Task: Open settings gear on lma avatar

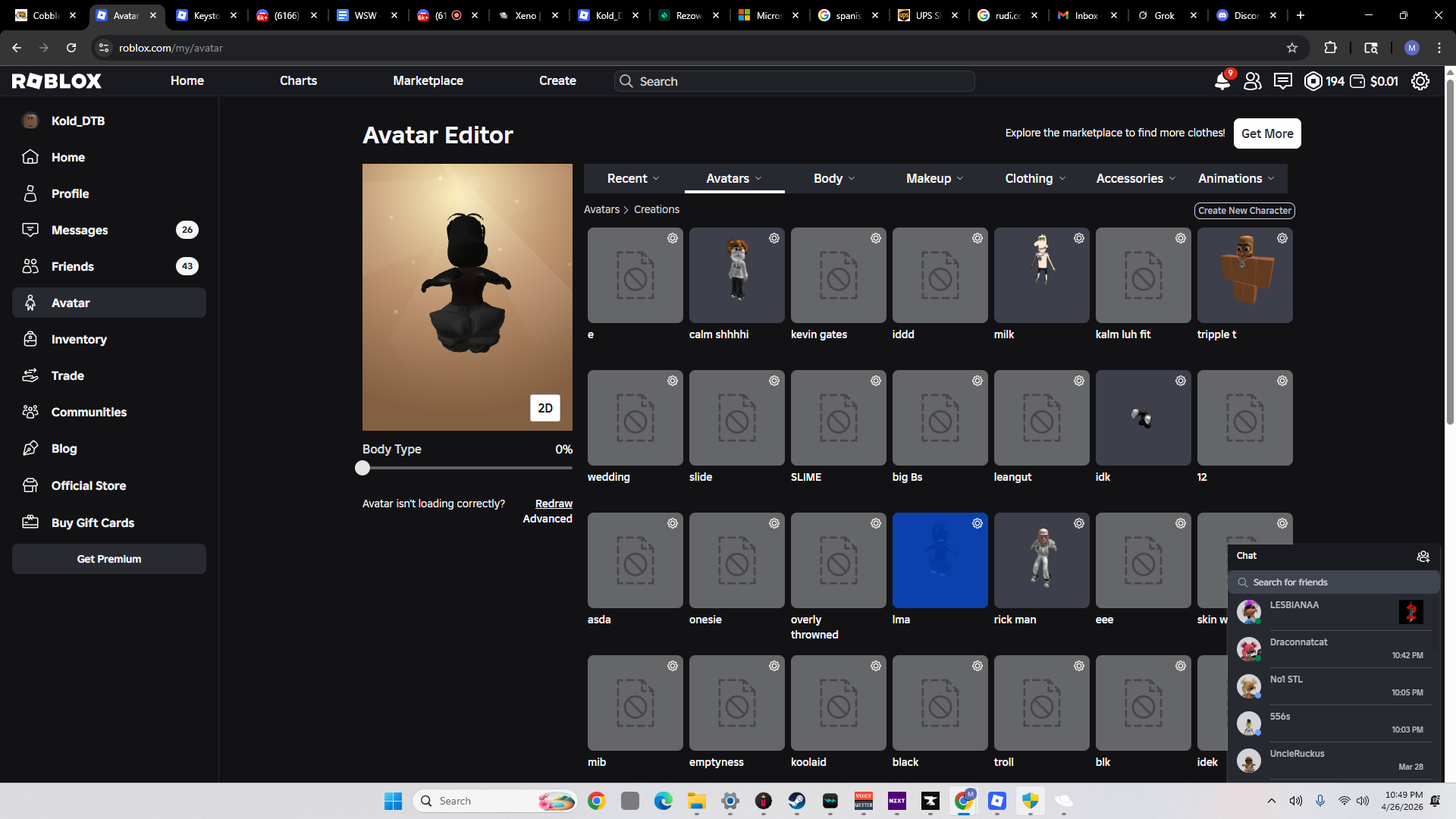Action: (x=977, y=523)
